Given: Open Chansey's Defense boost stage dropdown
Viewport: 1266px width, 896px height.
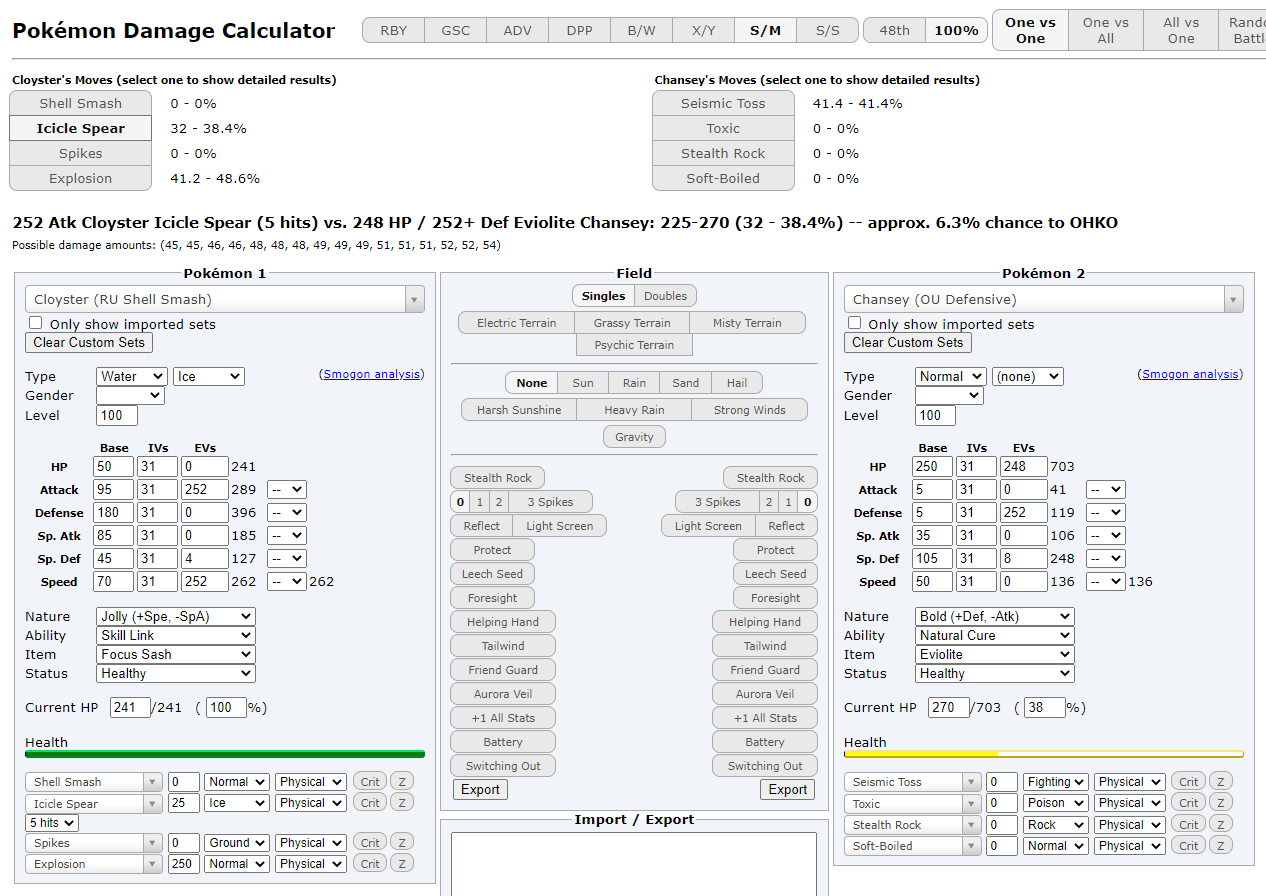Looking at the screenshot, I should pyautogui.click(x=1105, y=513).
